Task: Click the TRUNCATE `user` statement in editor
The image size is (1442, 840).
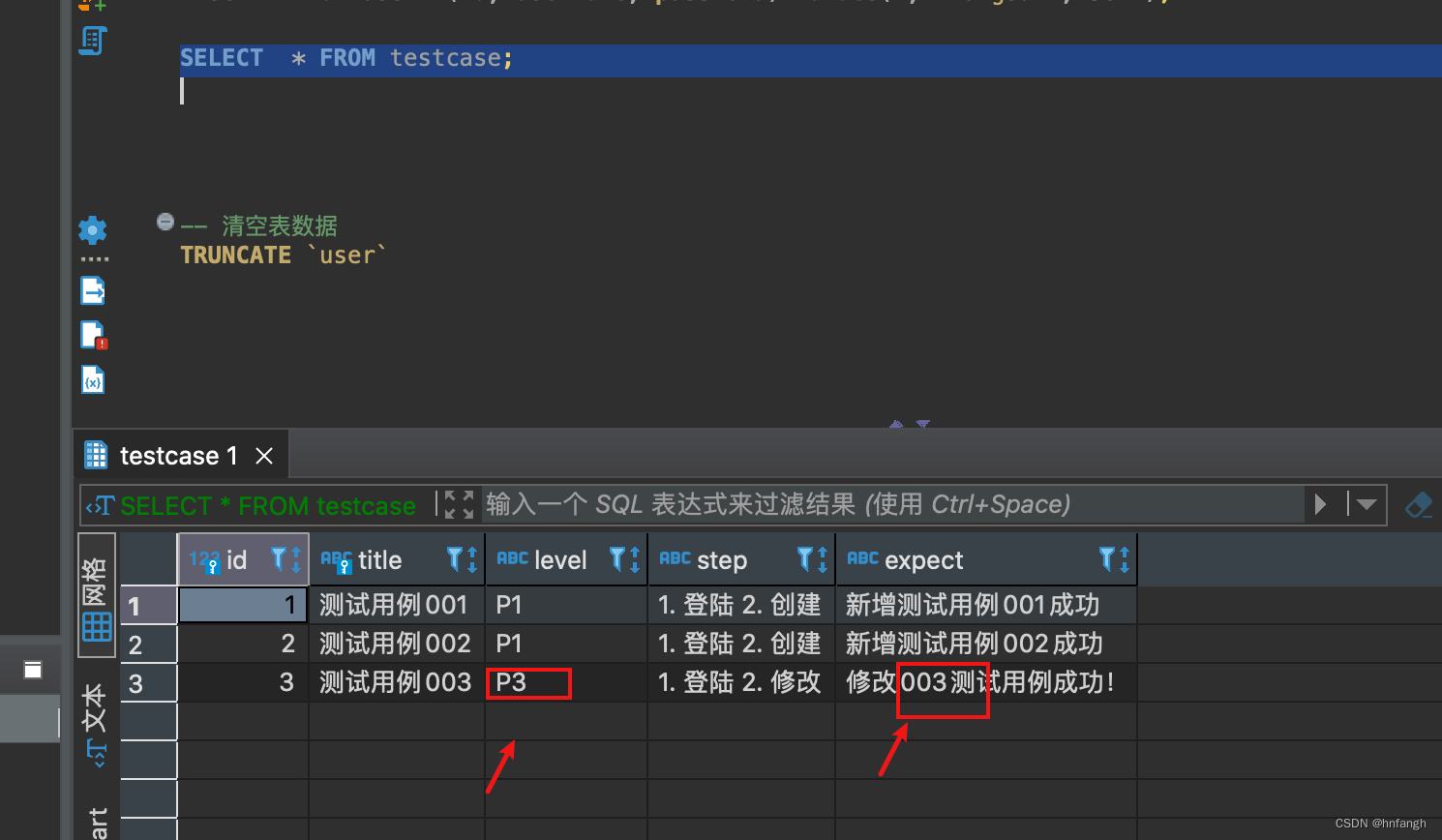Action: click(284, 255)
